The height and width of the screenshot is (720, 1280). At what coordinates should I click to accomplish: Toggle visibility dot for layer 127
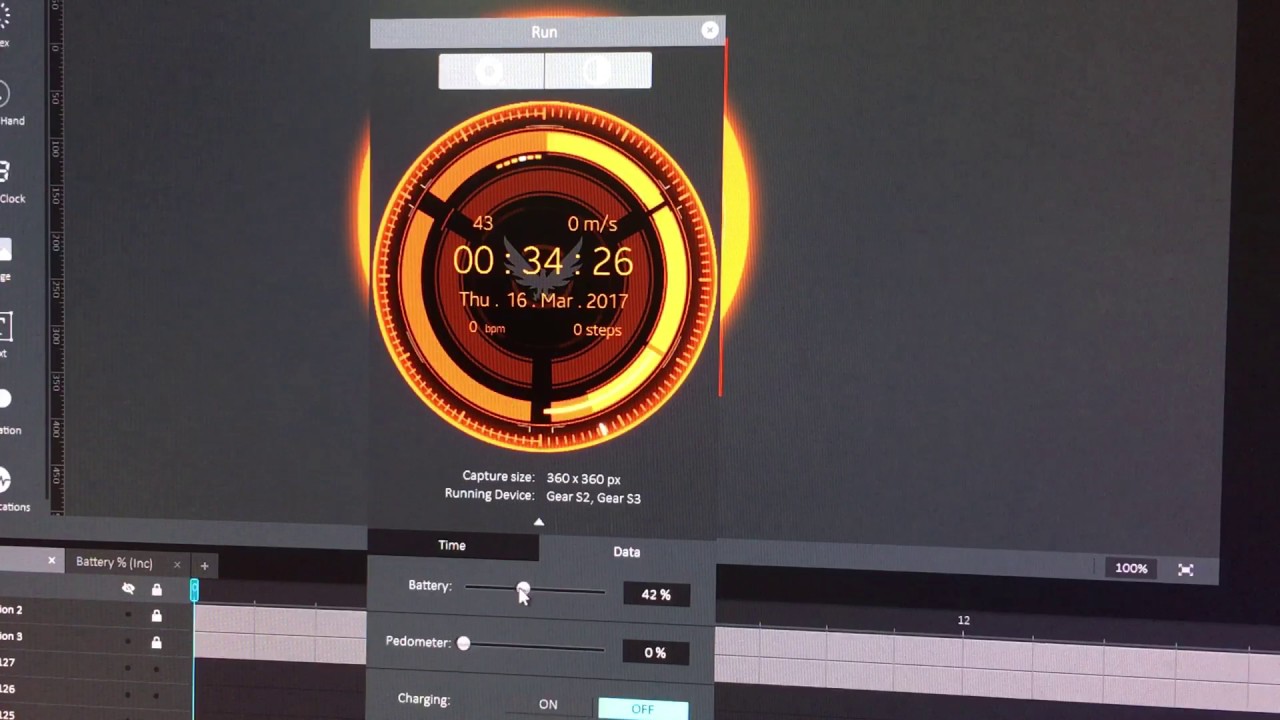pos(127,669)
